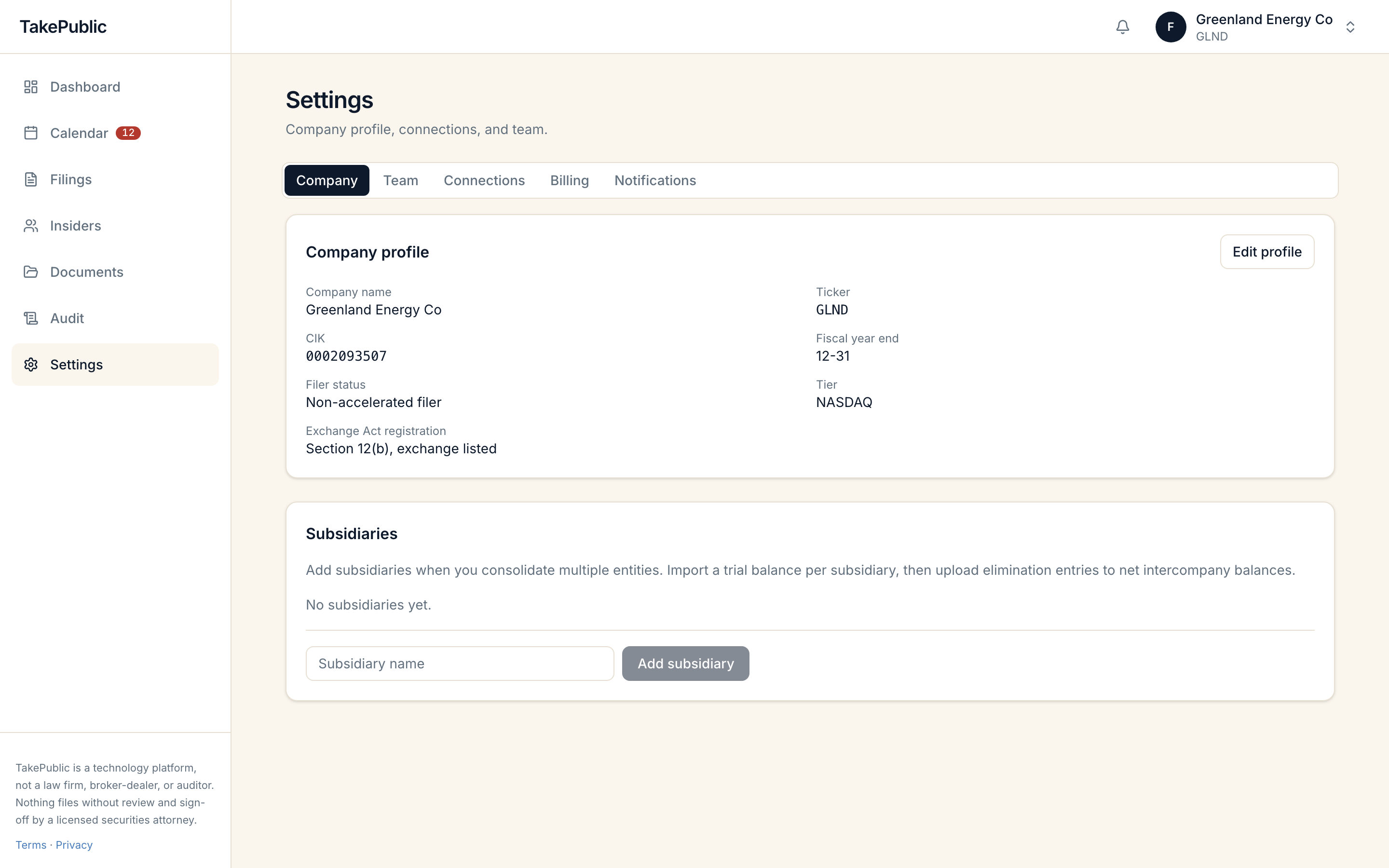Navigate to Insiders

click(115, 226)
